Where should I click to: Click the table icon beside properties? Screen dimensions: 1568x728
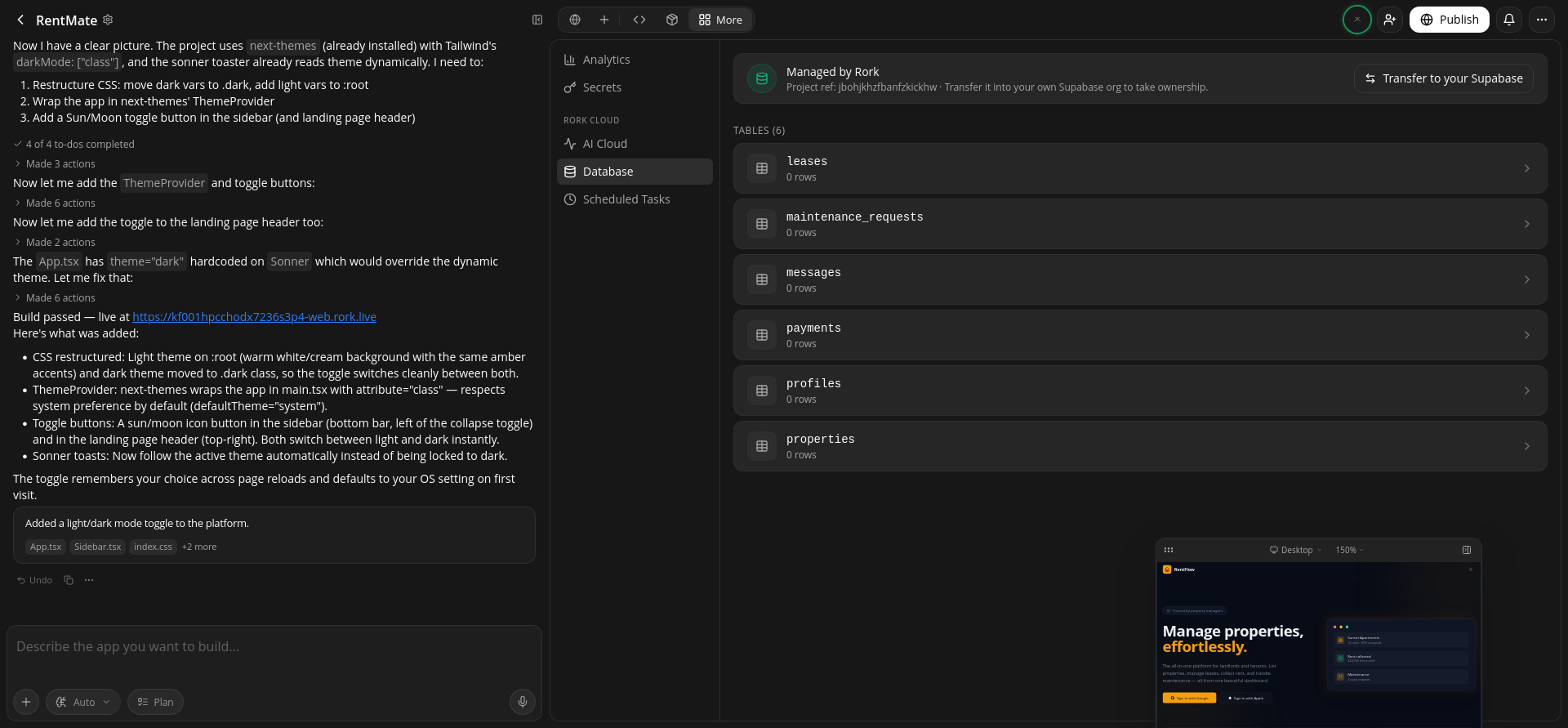762,446
